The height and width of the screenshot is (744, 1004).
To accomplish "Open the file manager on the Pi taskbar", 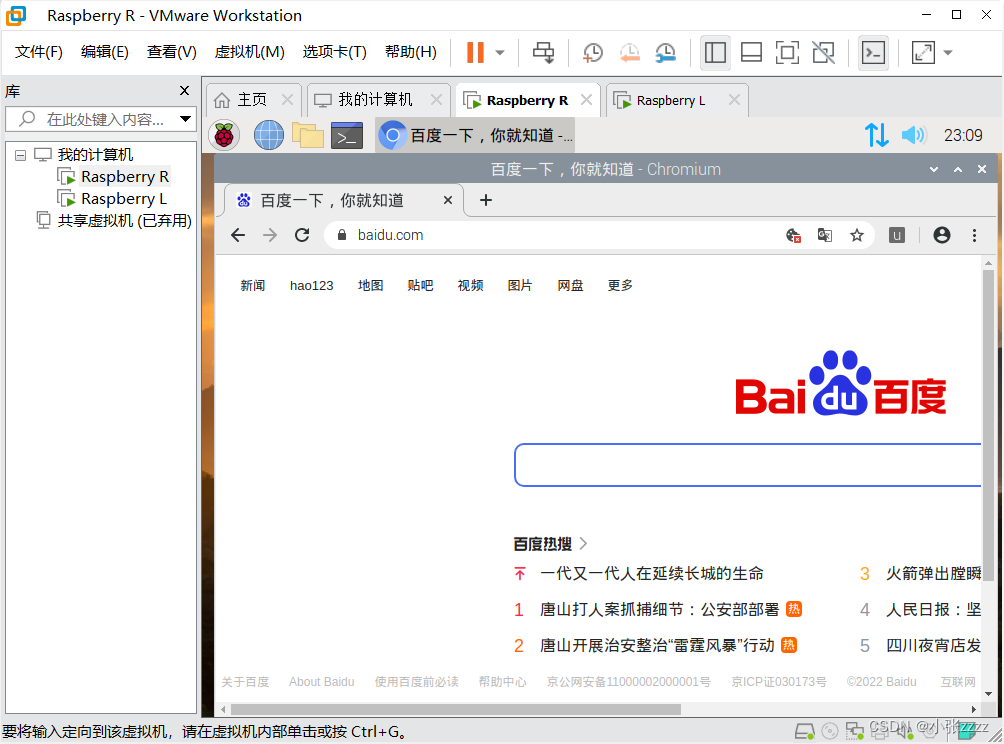I will [308, 134].
